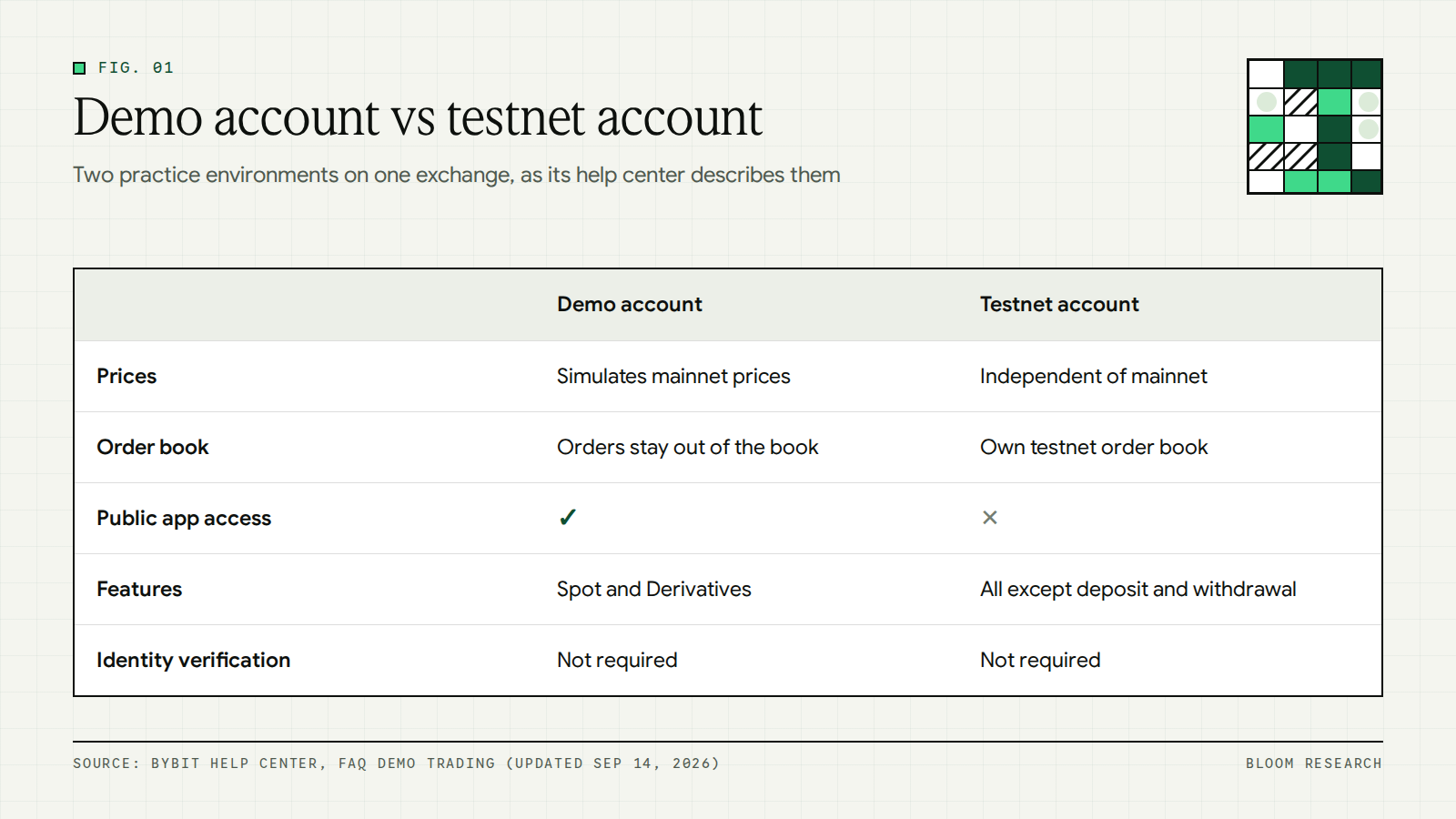This screenshot has width=1456, height=819.
Task: Click 'Not required' under Testnet account
Action: (1040, 661)
